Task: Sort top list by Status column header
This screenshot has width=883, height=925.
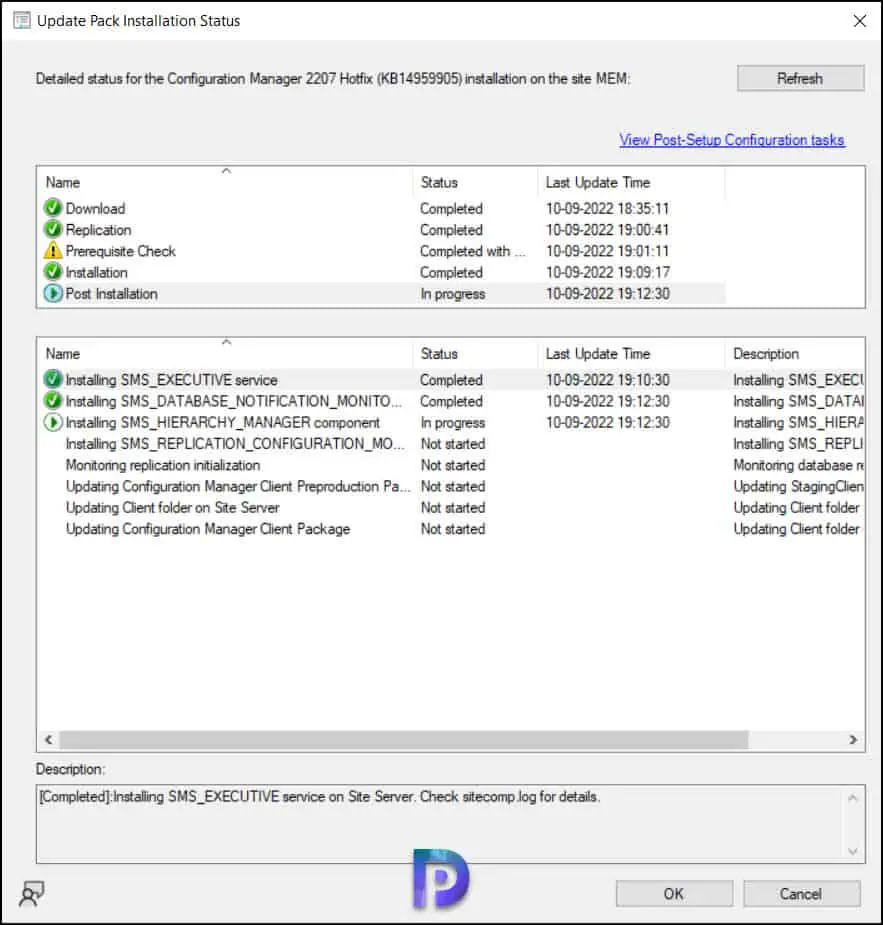Action: pyautogui.click(x=475, y=182)
